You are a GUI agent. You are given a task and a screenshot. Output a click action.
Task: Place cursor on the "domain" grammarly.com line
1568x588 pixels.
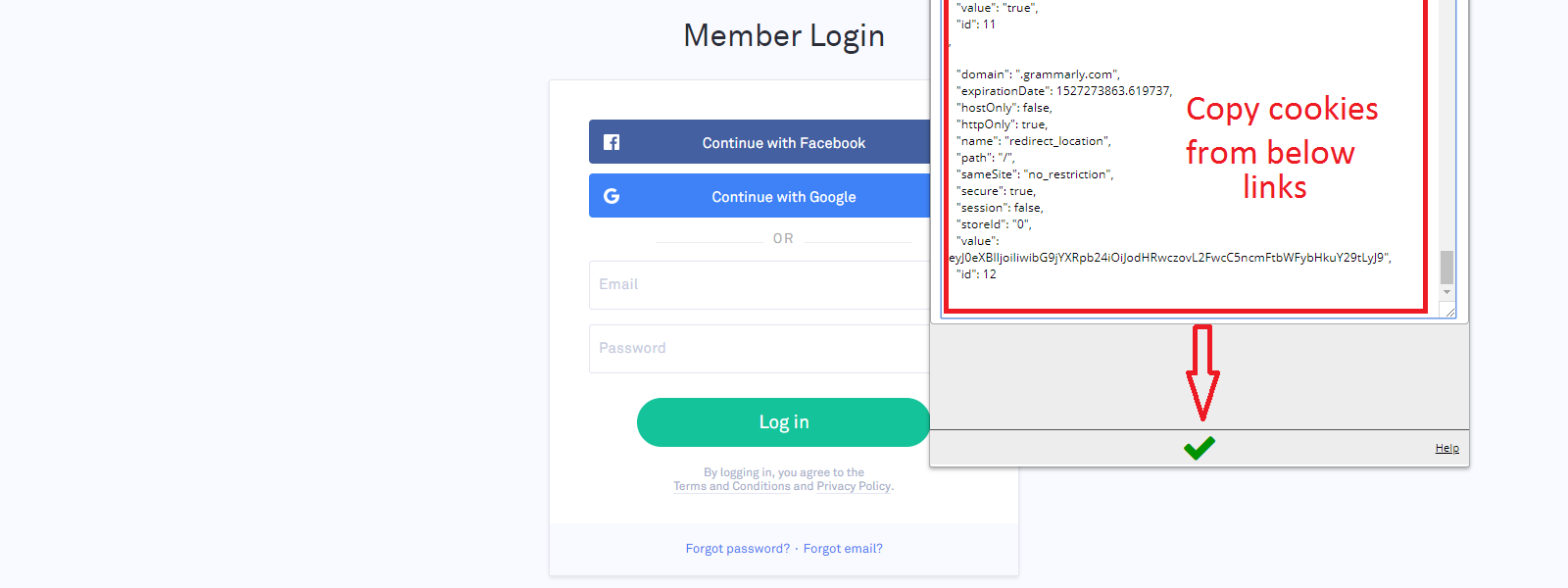(x=1038, y=74)
